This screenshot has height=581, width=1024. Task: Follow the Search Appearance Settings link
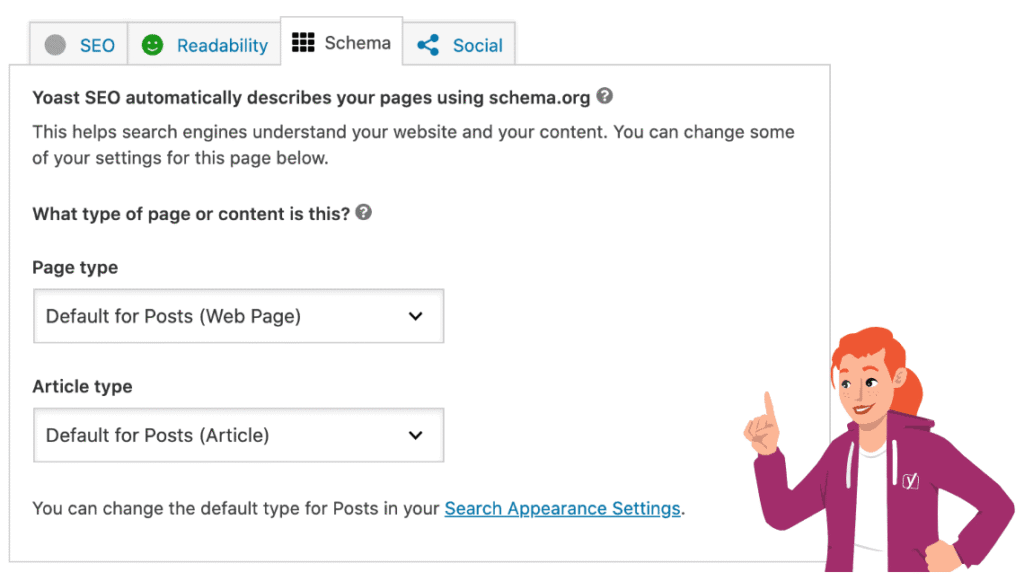tap(562, 508)
